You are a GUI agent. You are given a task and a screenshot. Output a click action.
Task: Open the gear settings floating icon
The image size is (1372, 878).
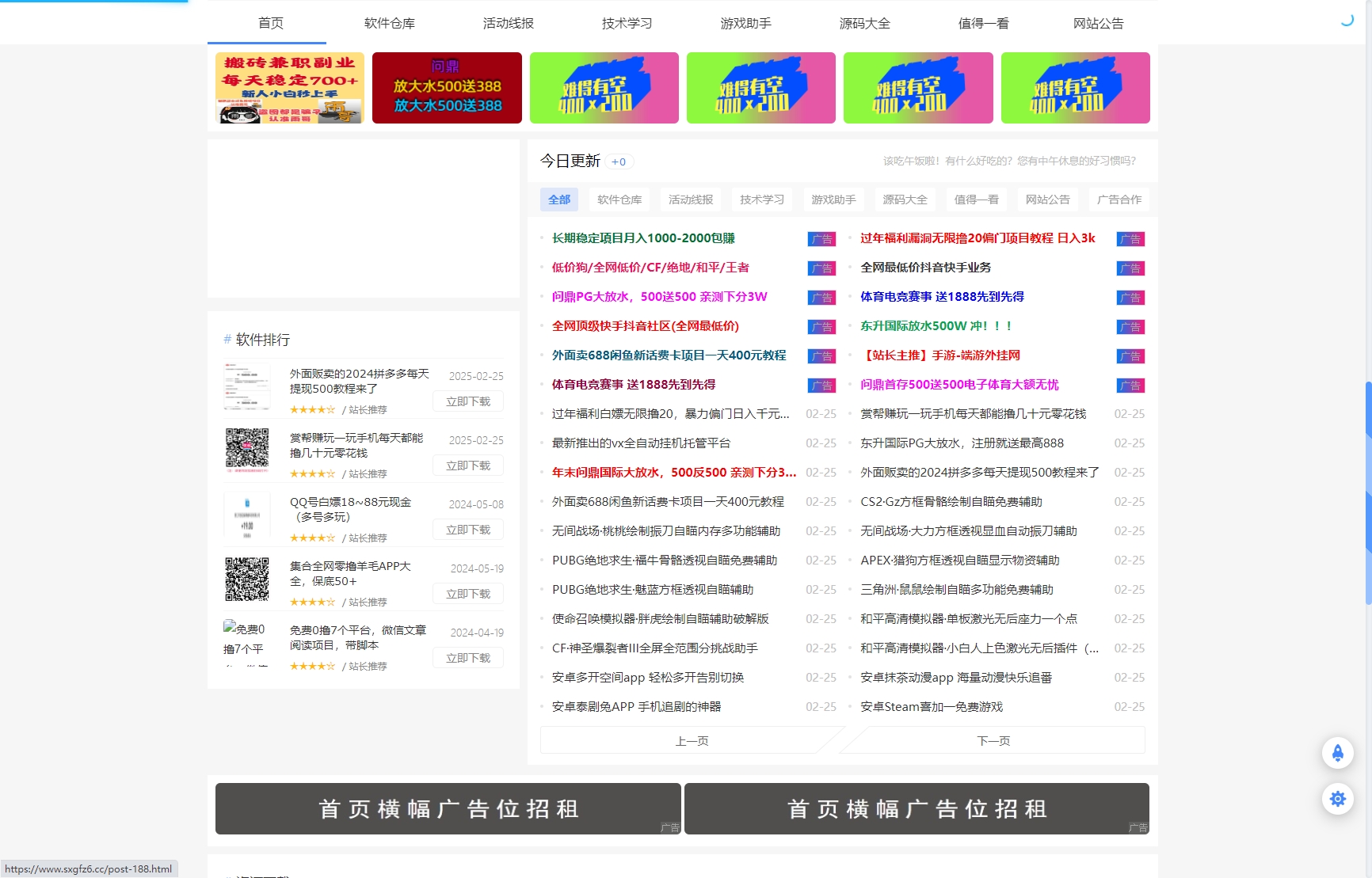point(1337,799)
